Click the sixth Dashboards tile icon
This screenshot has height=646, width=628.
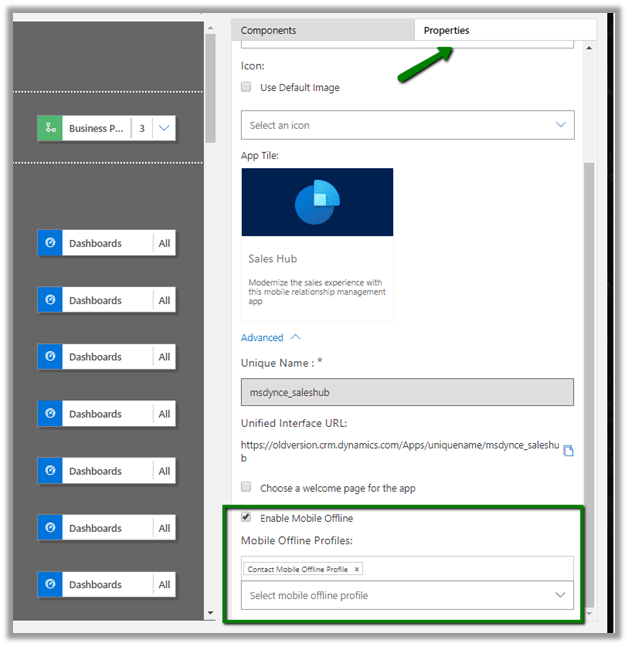50,528
